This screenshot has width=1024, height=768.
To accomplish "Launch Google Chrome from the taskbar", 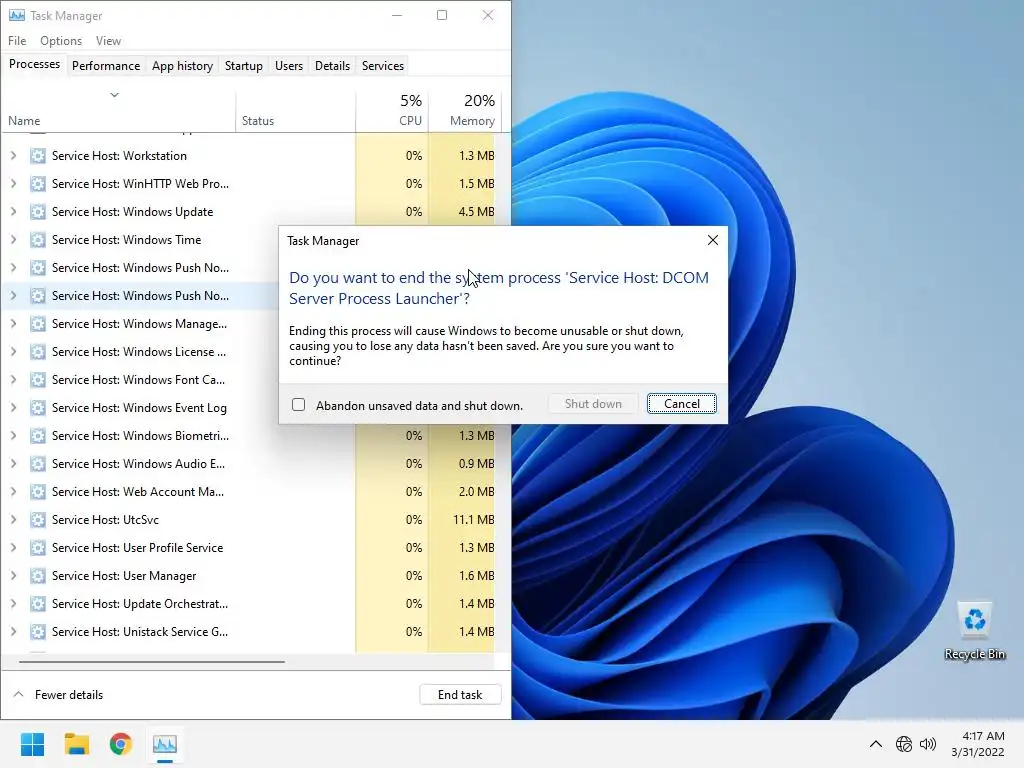I will (x=120, y=744).
